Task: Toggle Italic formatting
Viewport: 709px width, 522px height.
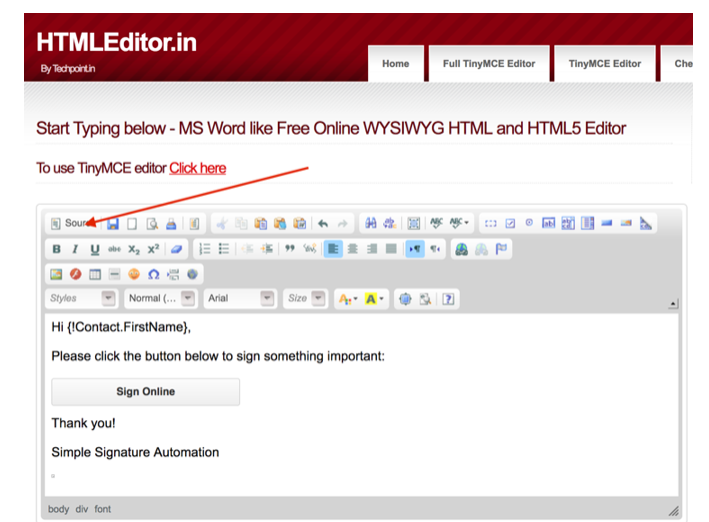Action: (75, 249)
